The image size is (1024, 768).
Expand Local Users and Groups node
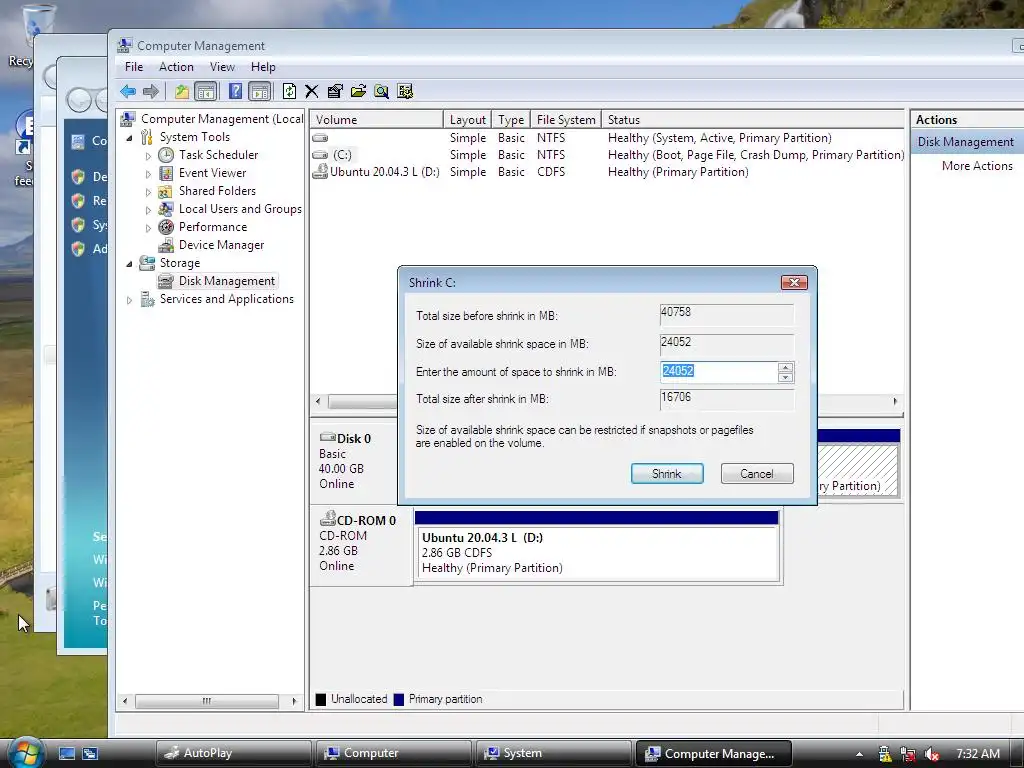click(148, 210)
